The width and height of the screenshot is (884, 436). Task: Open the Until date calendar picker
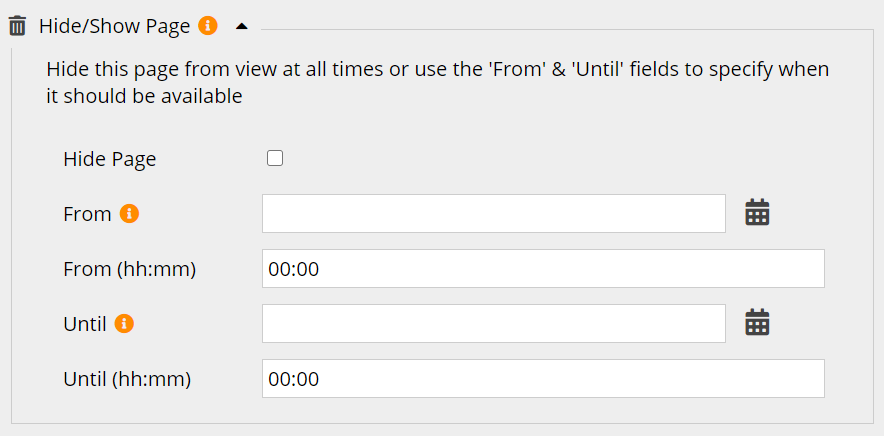click(x=757, y=322)
